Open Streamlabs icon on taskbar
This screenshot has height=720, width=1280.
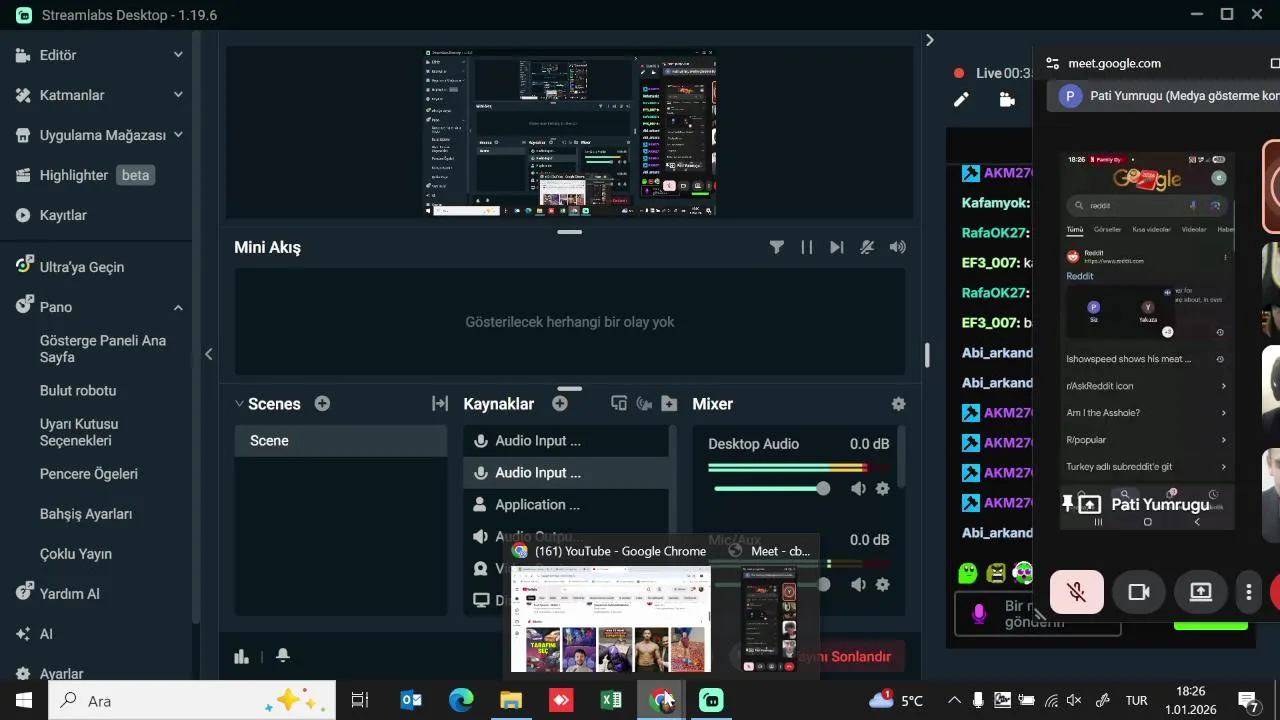coord(711,700)
